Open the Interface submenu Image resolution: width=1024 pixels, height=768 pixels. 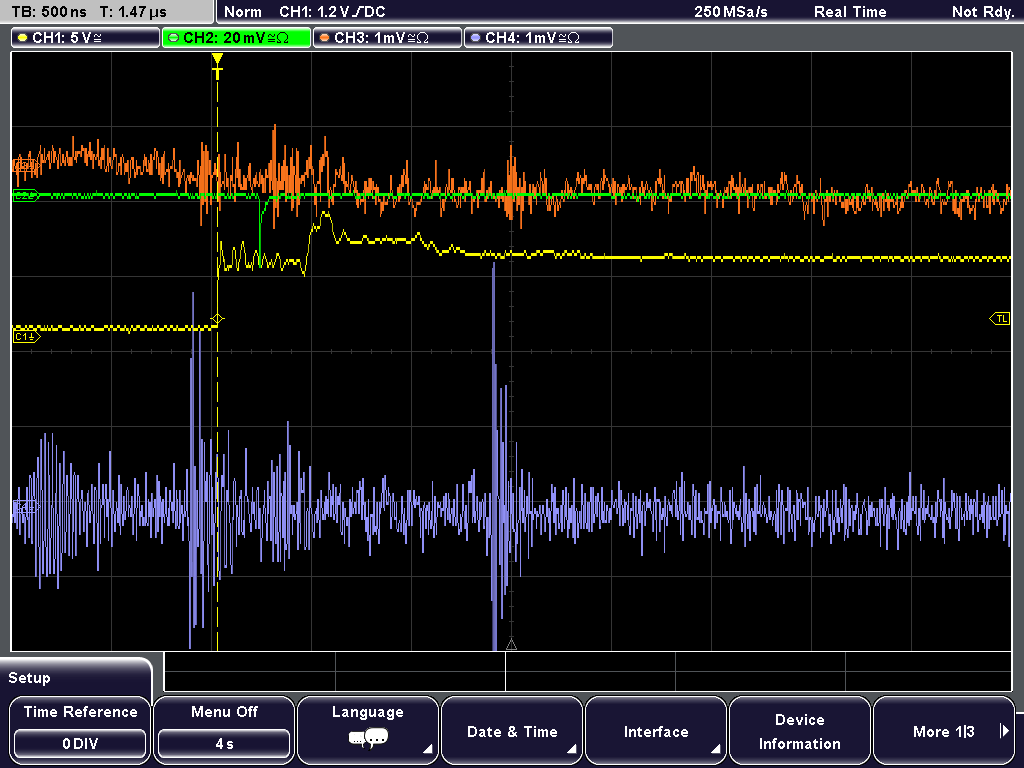click(656, 729)
